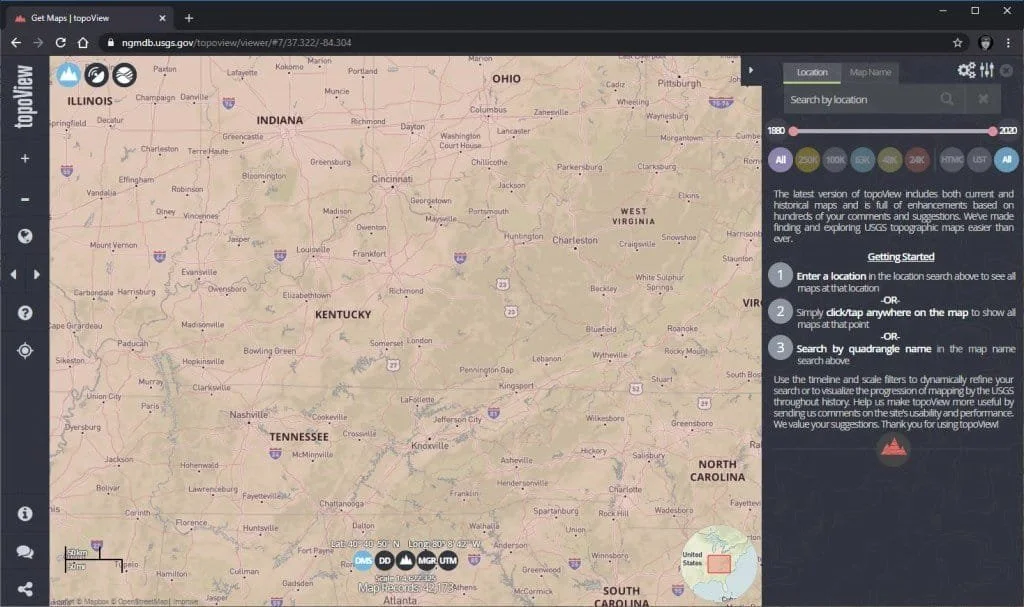
Task: Switch to the Location tab
Action: [x=812, y=73]
